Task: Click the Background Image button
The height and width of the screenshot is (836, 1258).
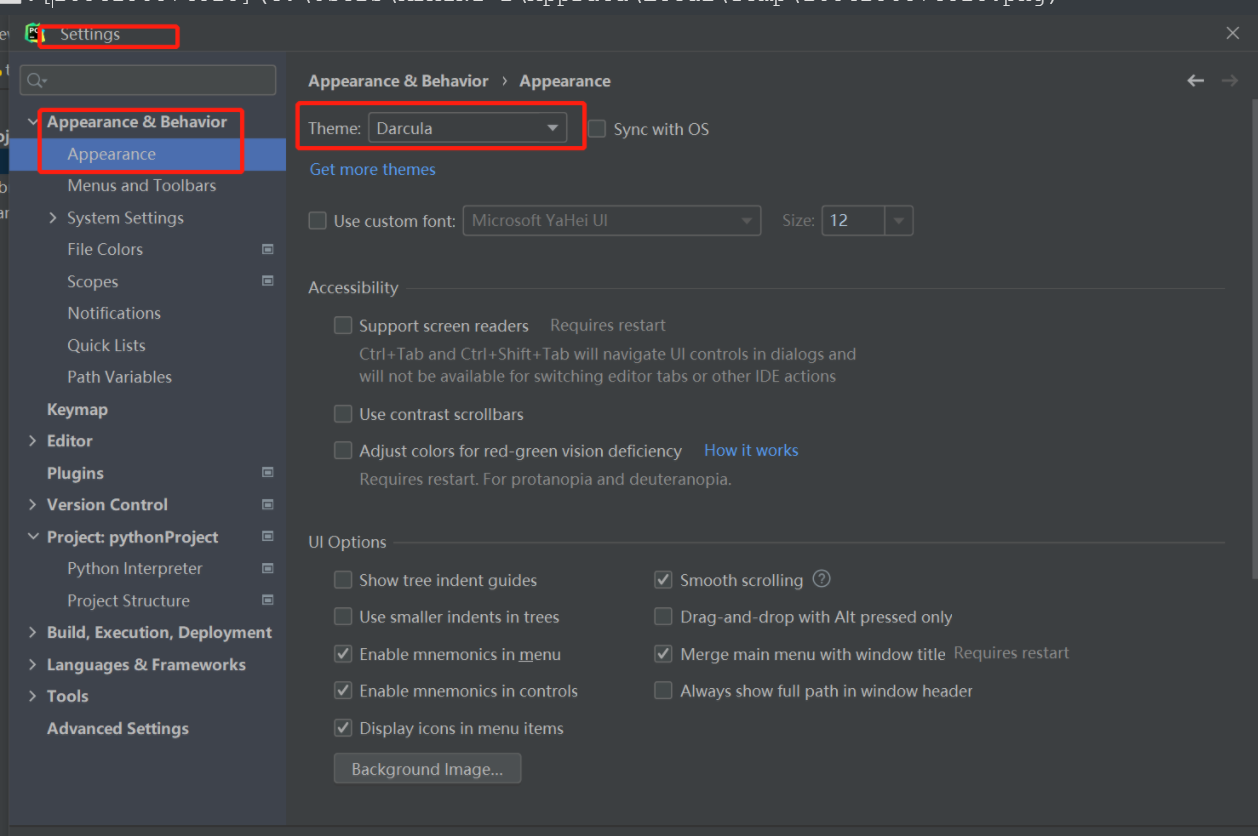Action: [x=427, y=769]
